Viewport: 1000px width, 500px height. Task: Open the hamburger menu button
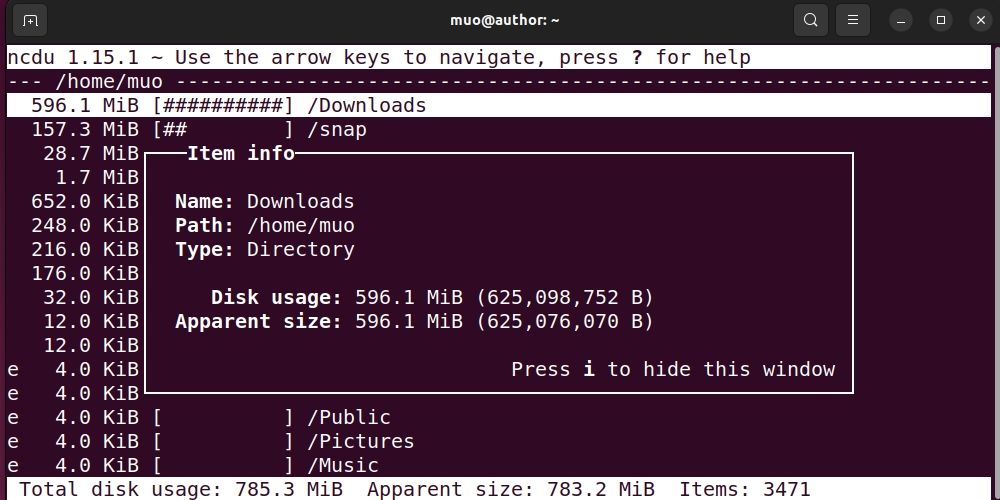852,20
